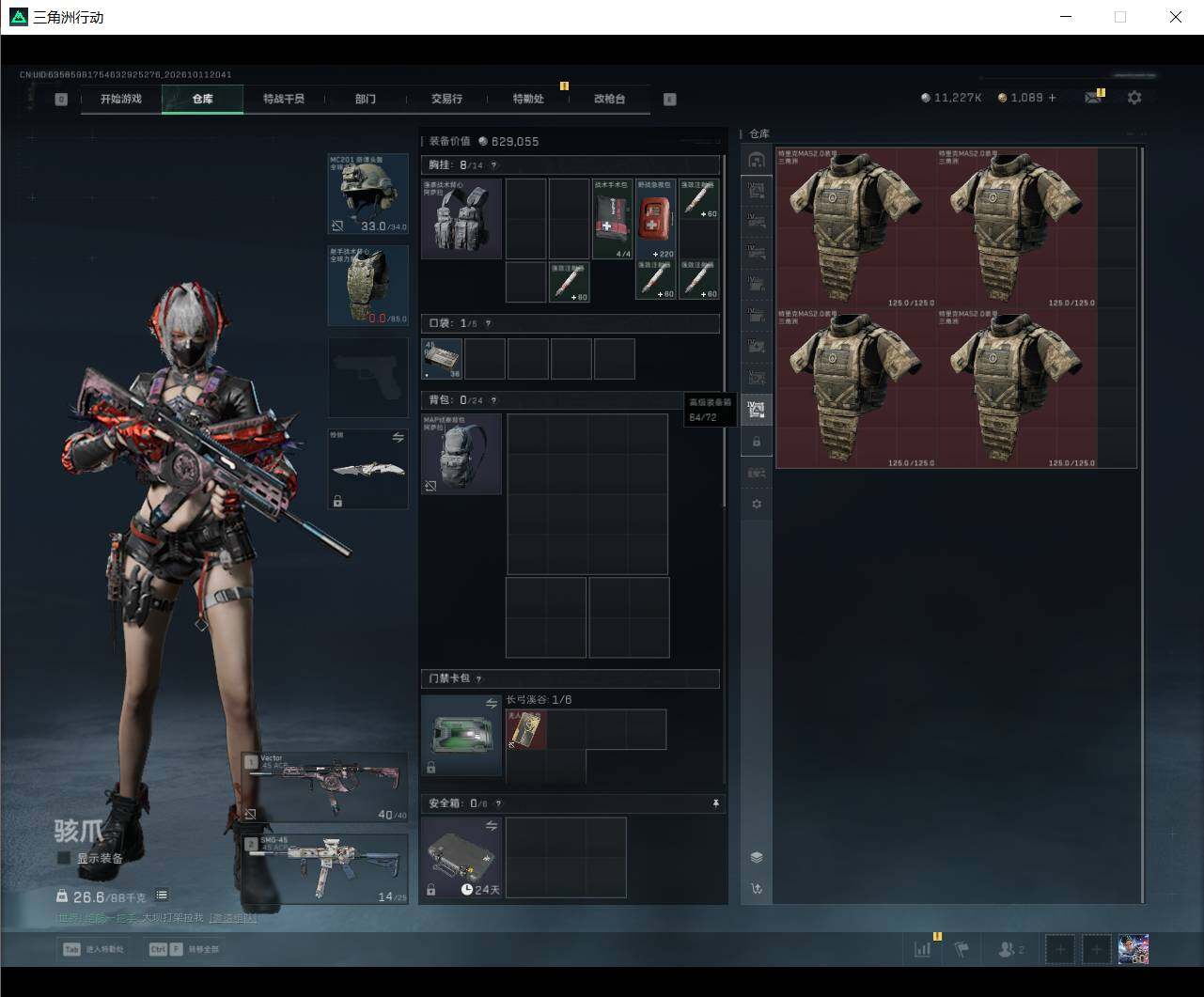The image size is (1204, 997).
Task: Swap the safe box using the arrows icon
Action: [491, 825]
